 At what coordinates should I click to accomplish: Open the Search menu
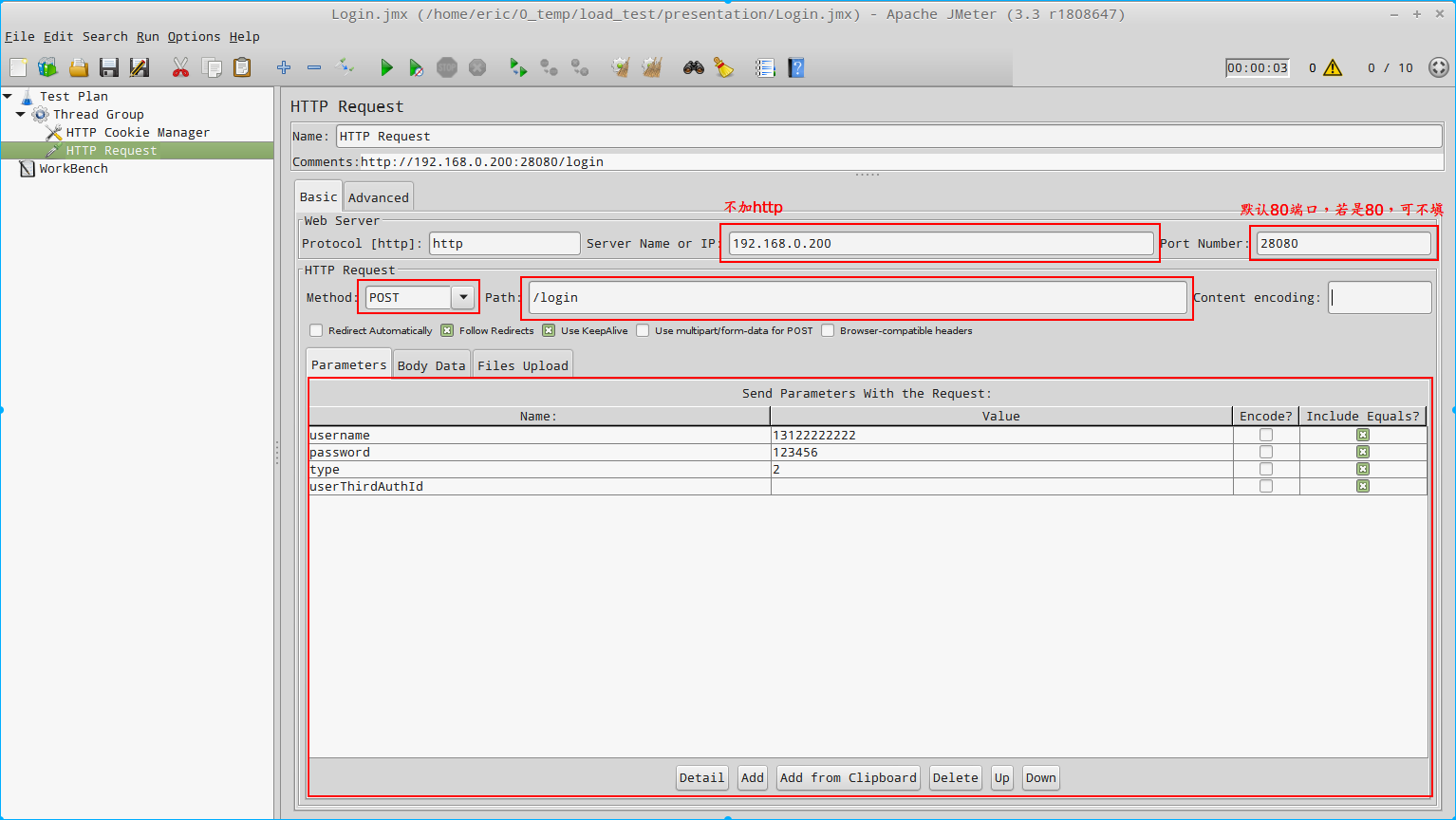coord(104,36)
